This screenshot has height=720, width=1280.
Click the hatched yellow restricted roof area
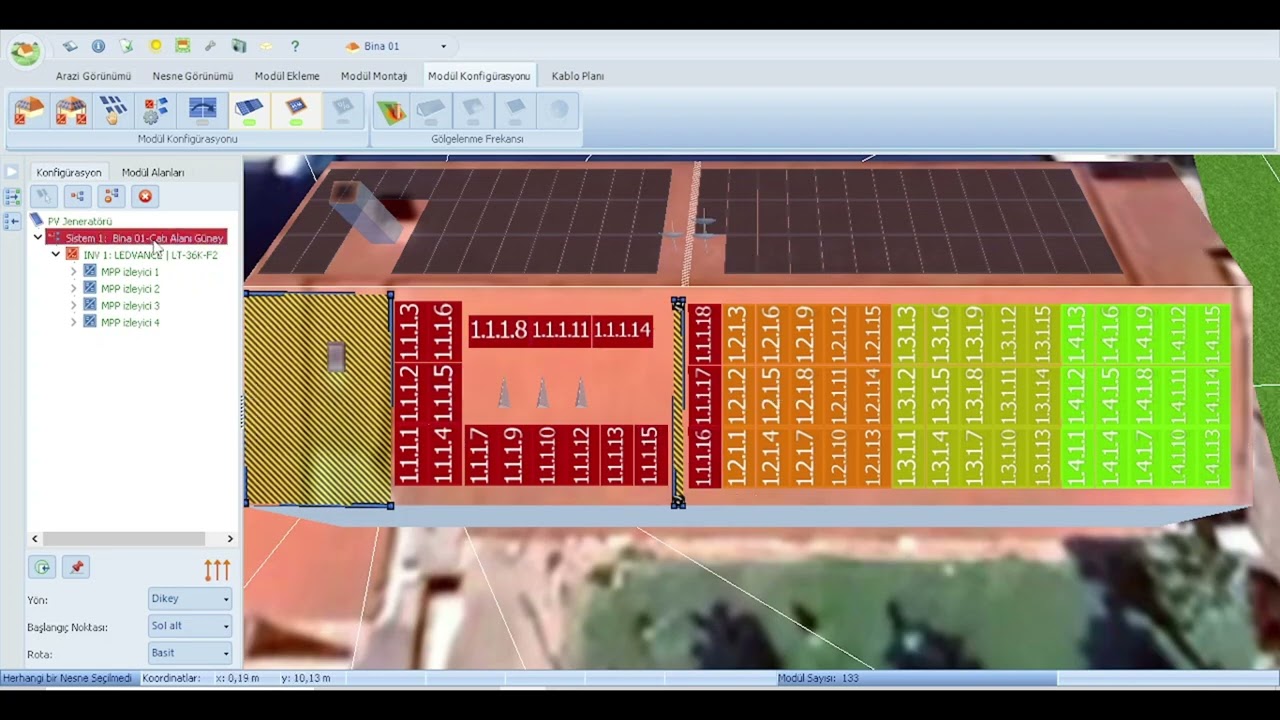click(318, 399)
